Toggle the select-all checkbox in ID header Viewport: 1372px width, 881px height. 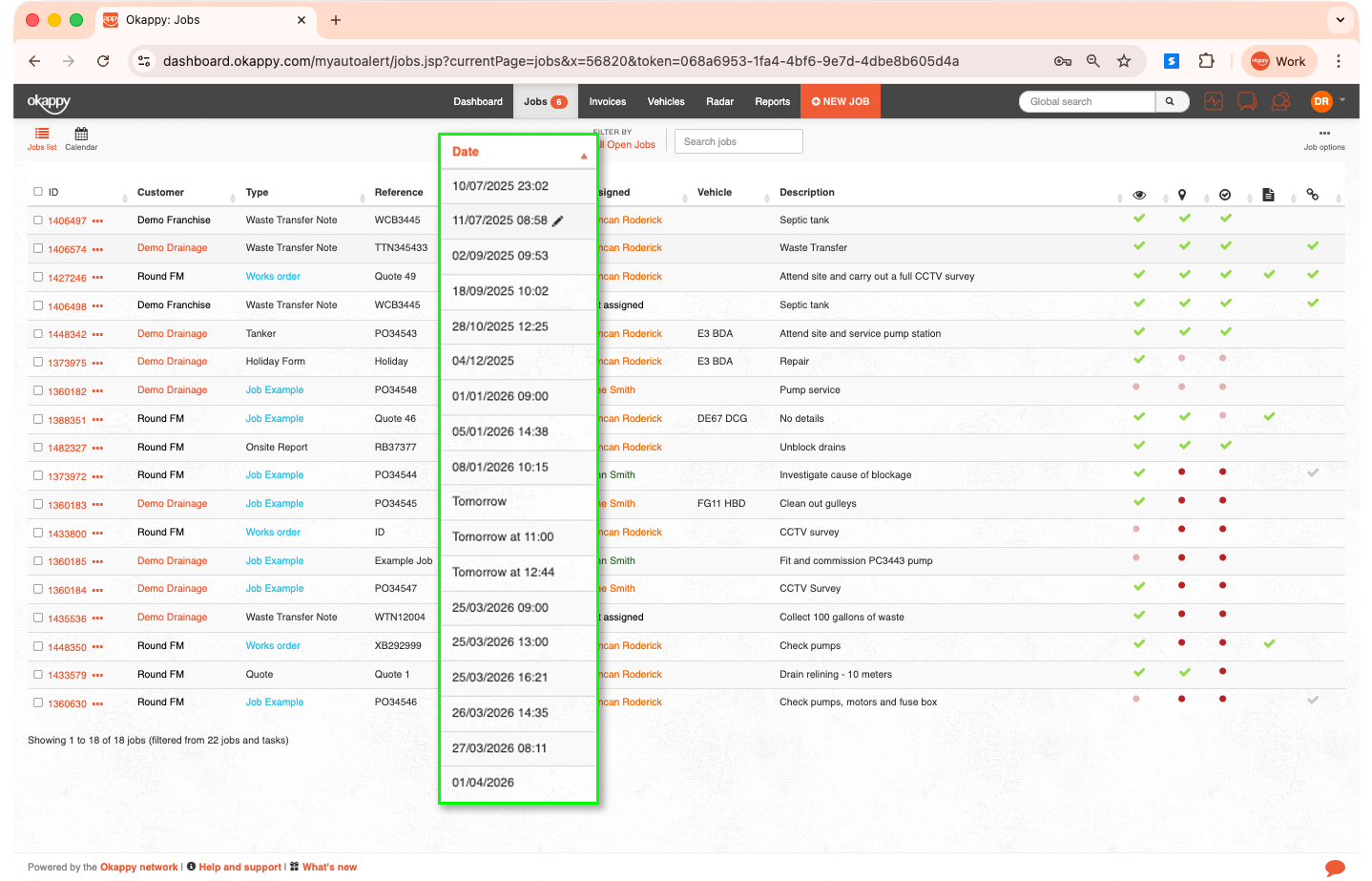(38, 192)
